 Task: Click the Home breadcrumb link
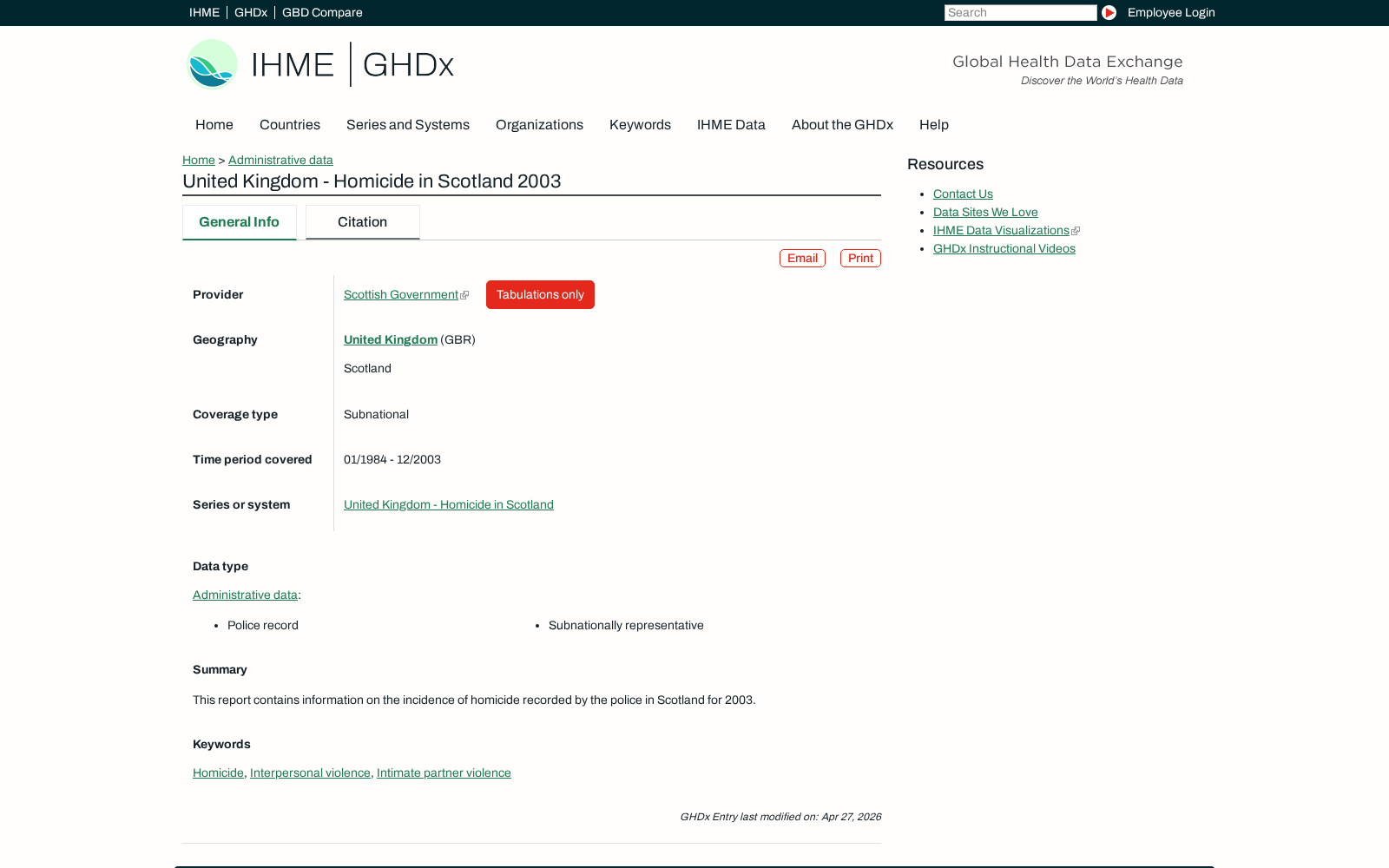199,160
